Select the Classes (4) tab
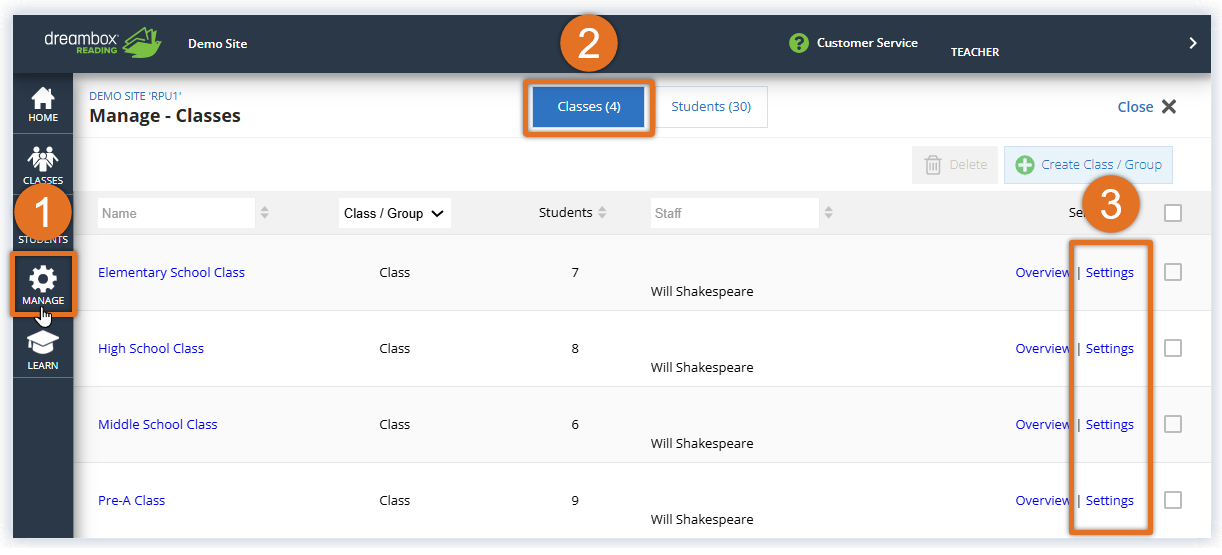 [x=589, y=107]
